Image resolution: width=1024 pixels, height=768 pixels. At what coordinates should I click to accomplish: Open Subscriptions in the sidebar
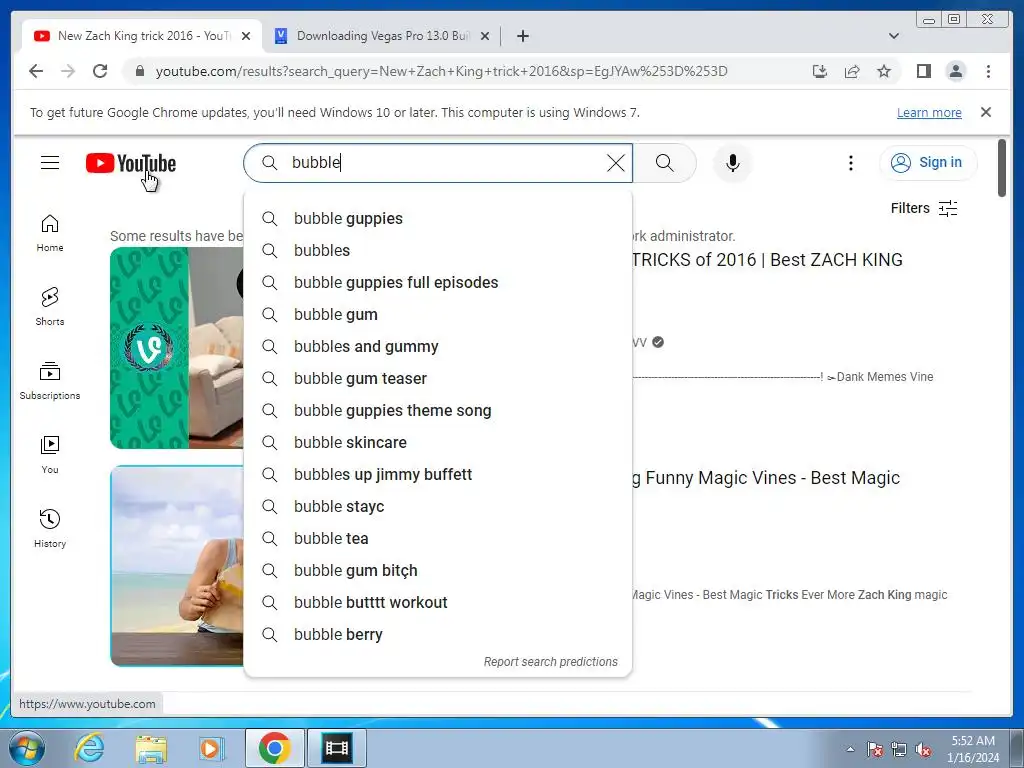tap(50, 381)
